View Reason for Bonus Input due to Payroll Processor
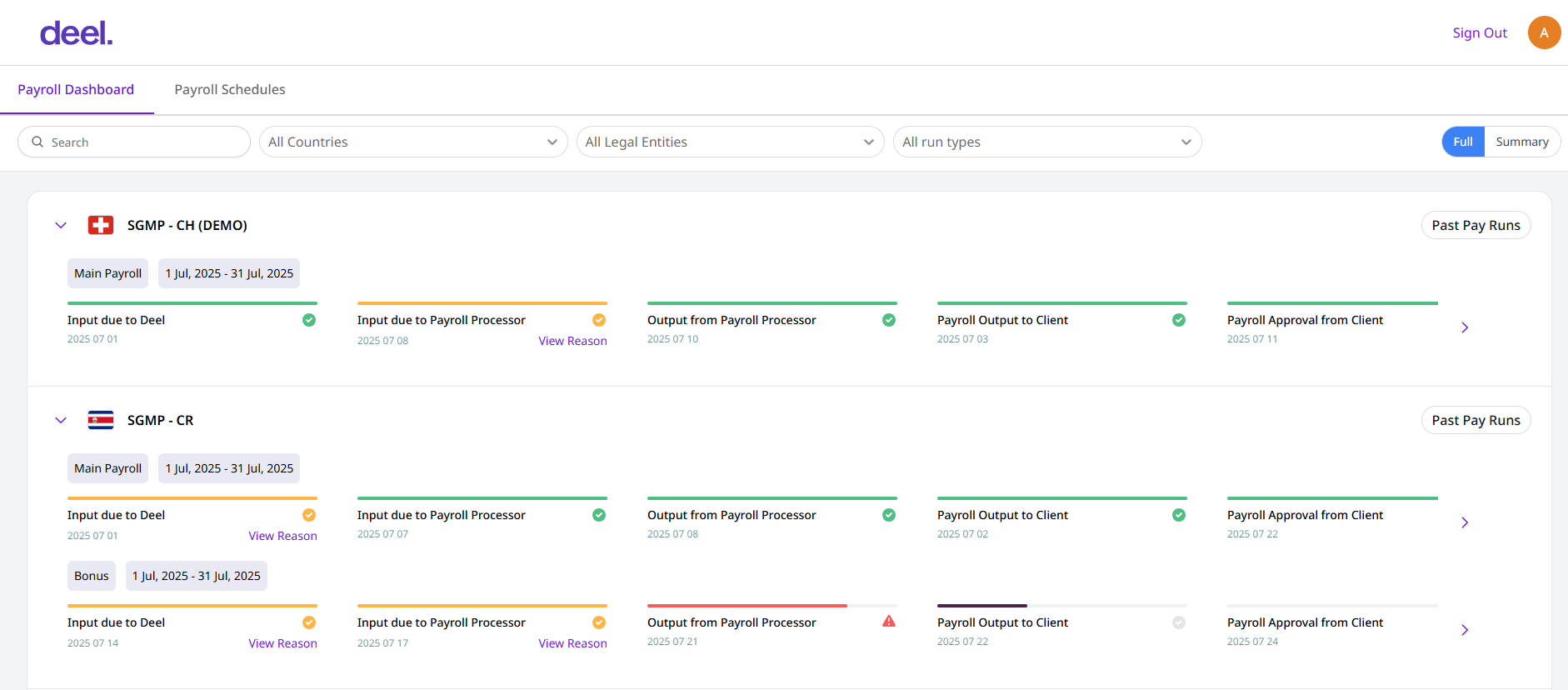1568x690 pixels. 572,643
